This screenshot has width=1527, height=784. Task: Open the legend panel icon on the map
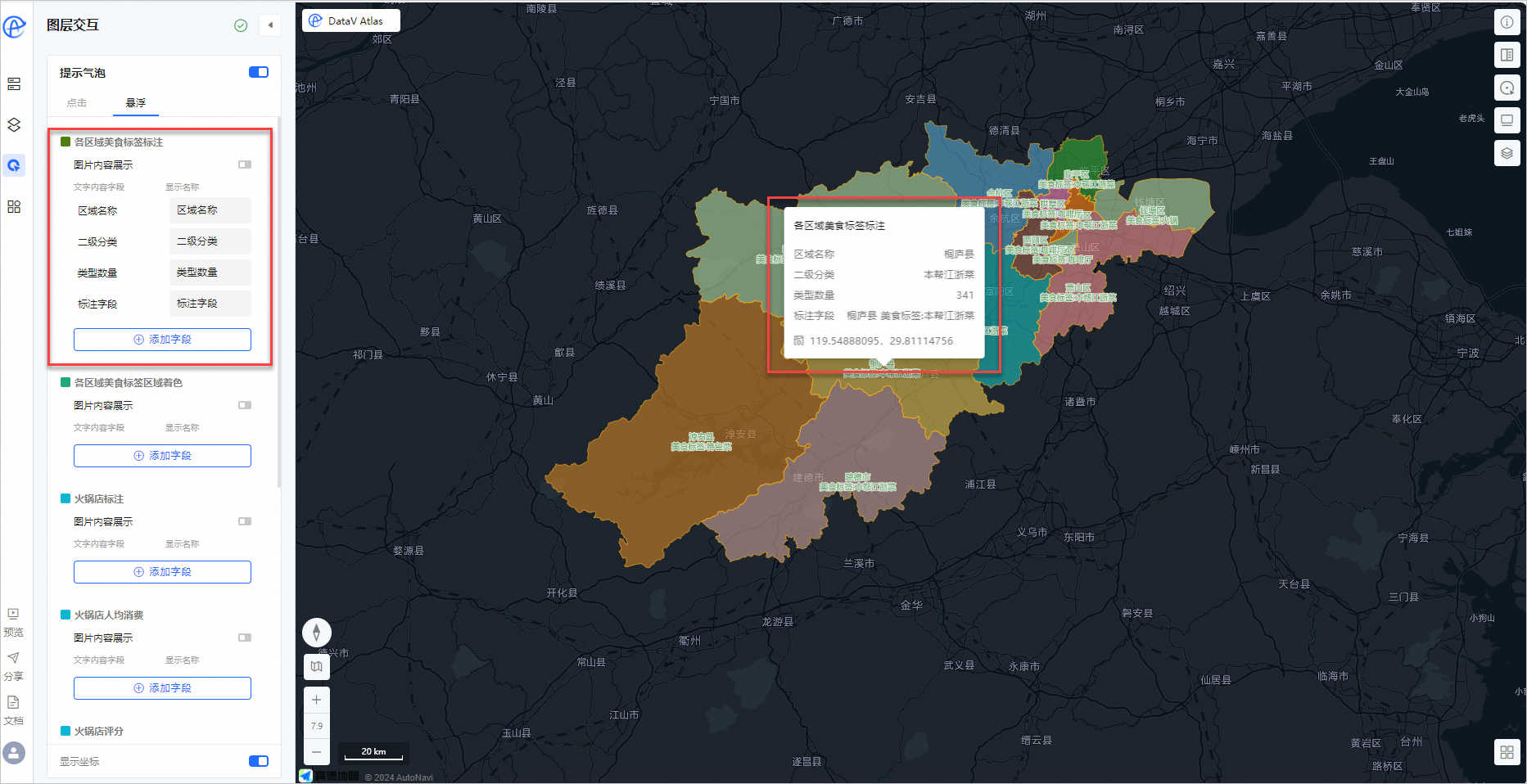1507,55
